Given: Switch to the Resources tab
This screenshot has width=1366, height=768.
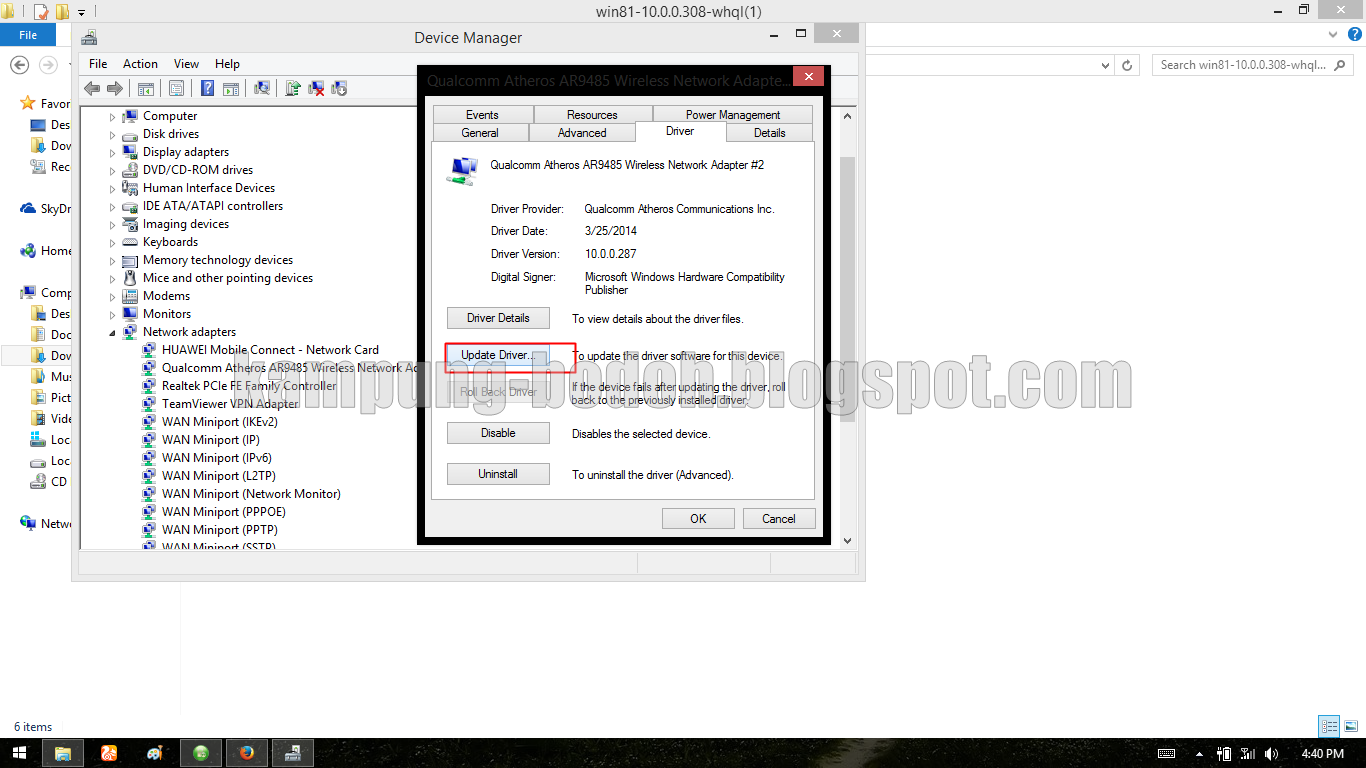Looking at the screenshot, I should pos(592,115).
